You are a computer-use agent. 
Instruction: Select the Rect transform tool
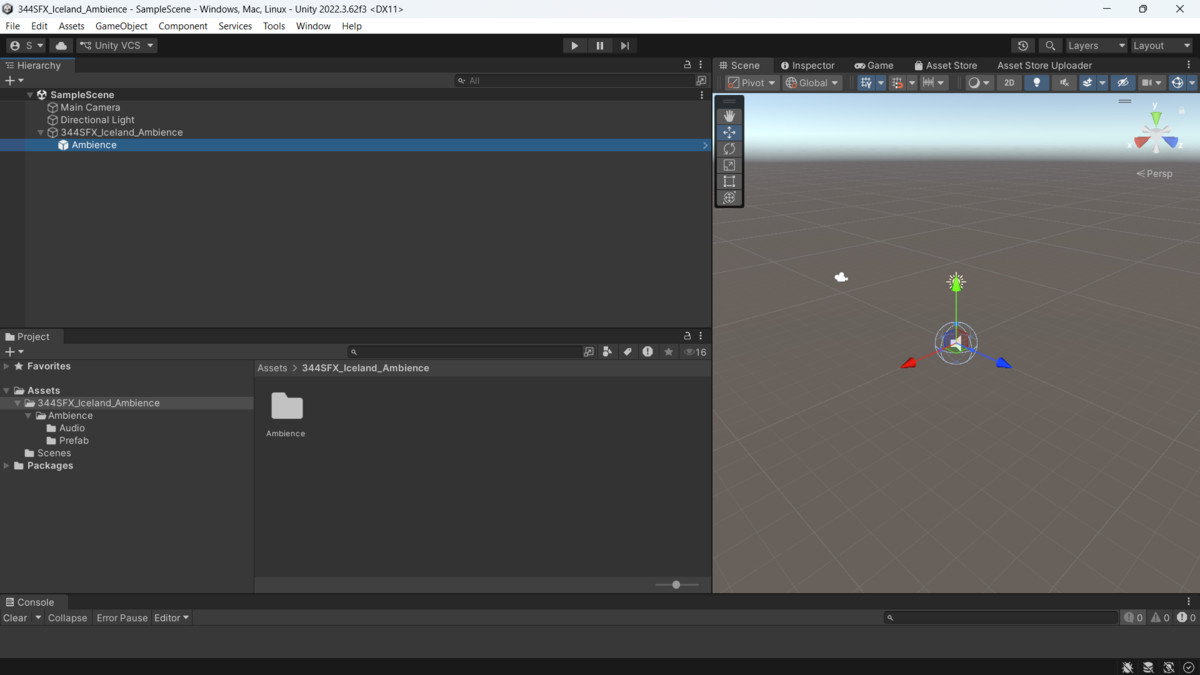pos(729,181)
